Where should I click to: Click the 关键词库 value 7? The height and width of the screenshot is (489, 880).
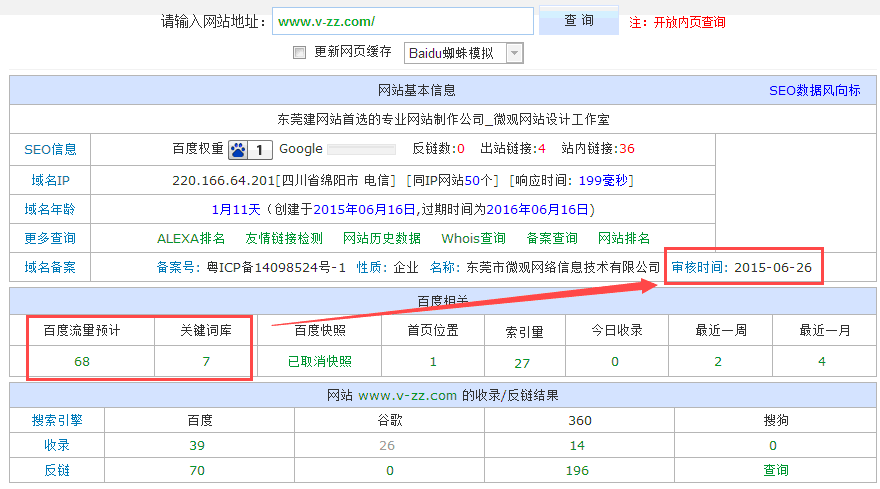coord(206,362)
